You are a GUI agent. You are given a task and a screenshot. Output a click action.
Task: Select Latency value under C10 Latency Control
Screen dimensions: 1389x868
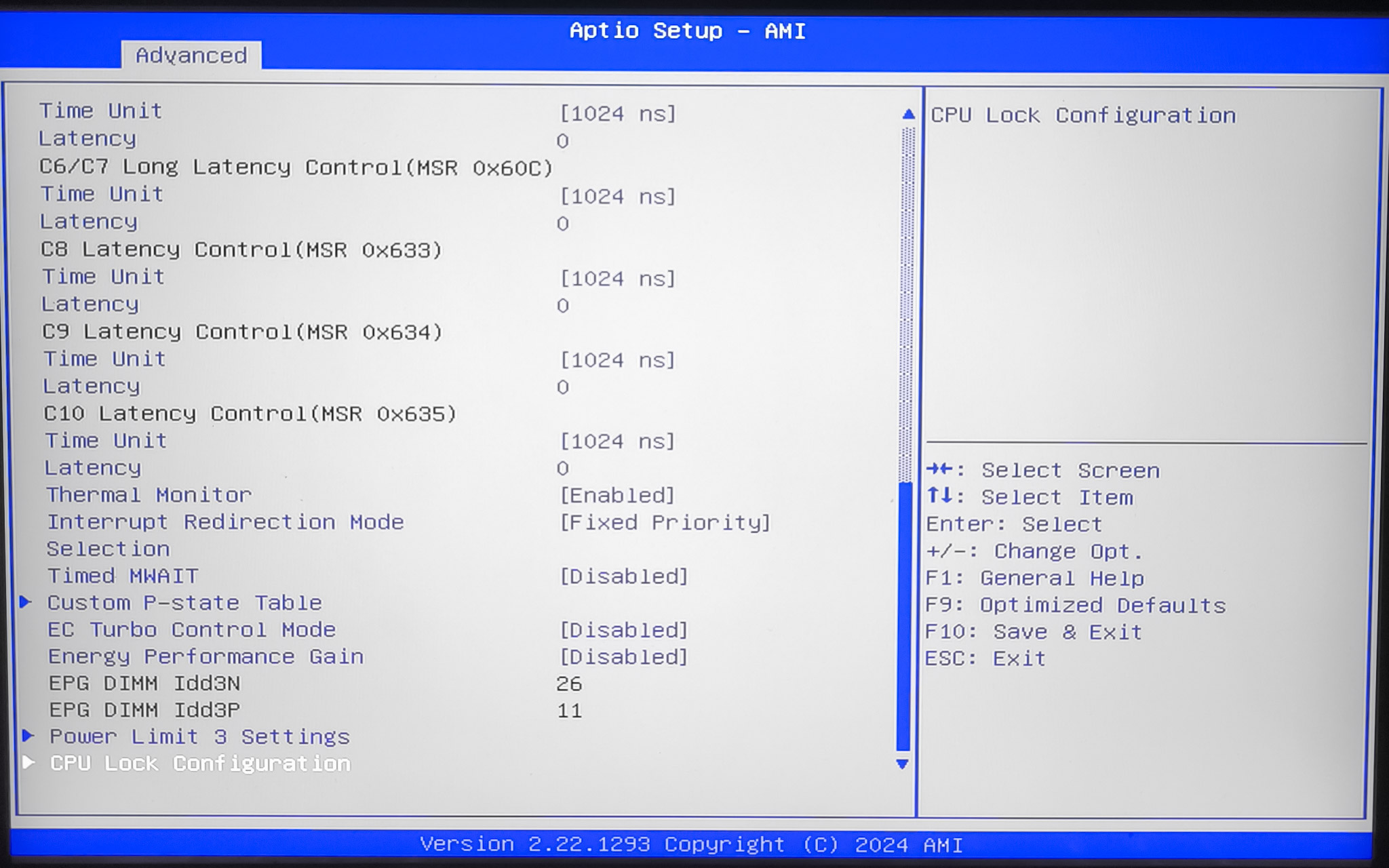(x=563, y=469)
